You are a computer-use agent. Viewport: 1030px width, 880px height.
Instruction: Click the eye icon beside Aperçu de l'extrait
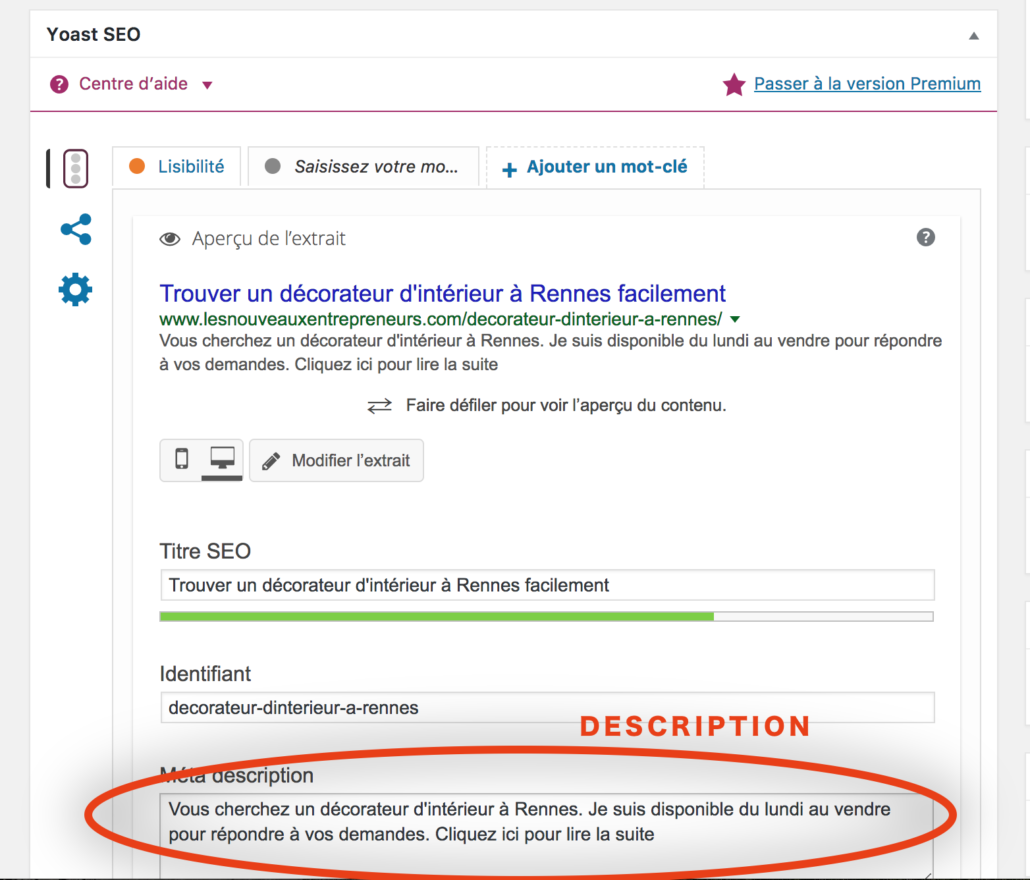[169, 239]
